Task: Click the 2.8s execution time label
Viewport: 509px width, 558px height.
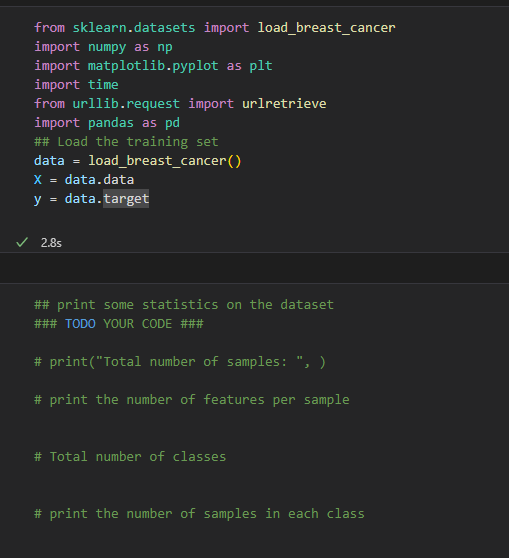Action: [x=51, y=243]
